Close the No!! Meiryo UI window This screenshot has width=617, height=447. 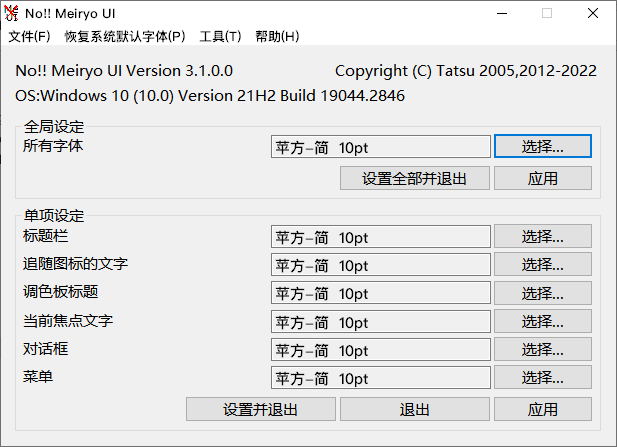coord(593,13)
